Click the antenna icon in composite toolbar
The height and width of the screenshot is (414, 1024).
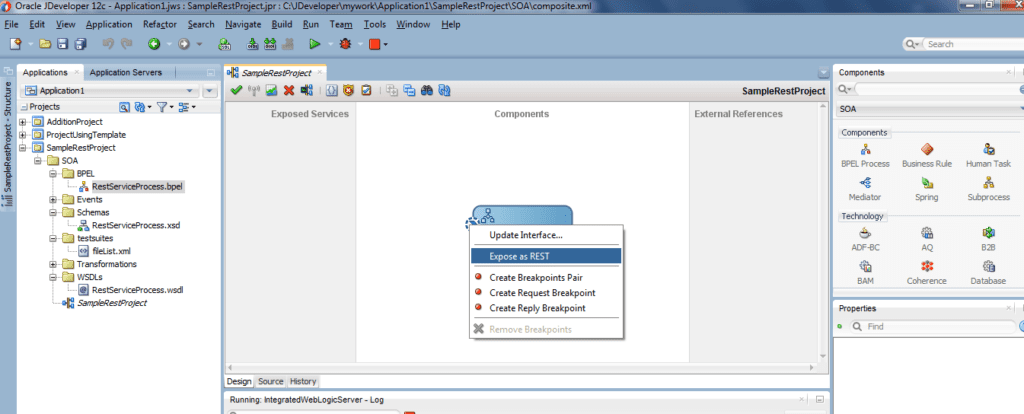[255, 91]
